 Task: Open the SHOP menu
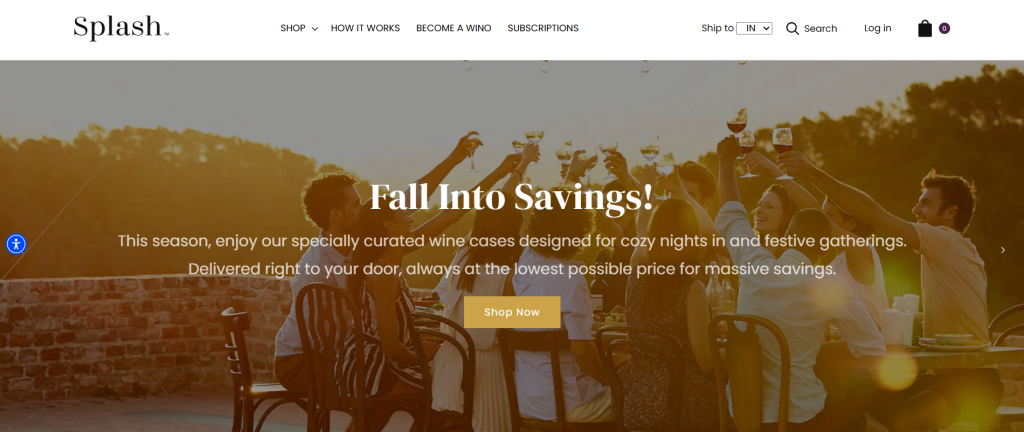(x=293, y=28)
